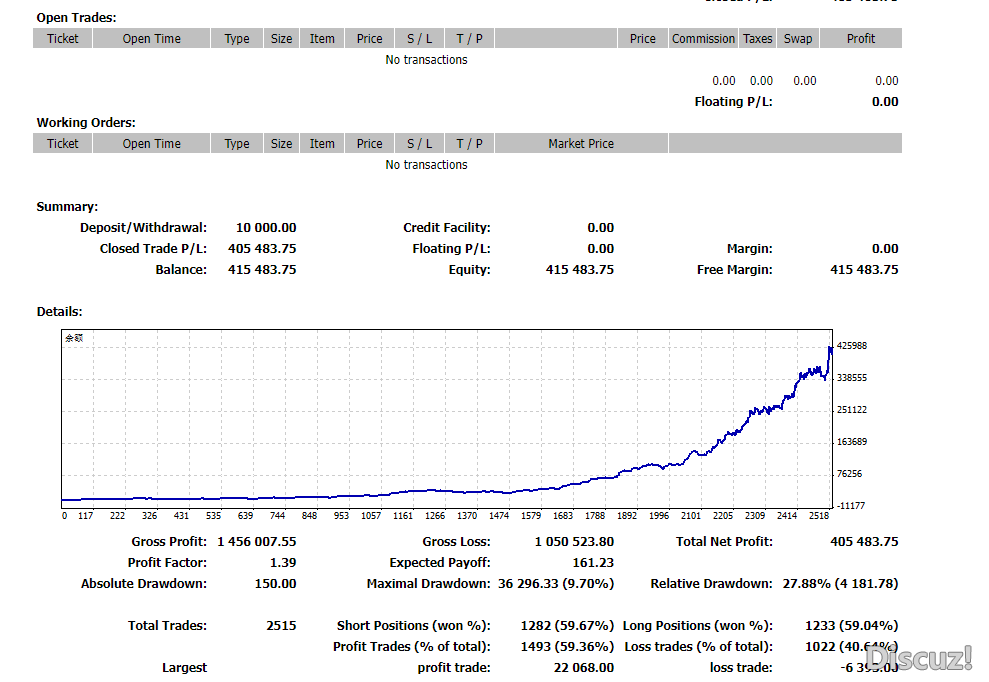Click the Credit Facility label
This screenshot has height=682, width=989.
coord(447,228)
